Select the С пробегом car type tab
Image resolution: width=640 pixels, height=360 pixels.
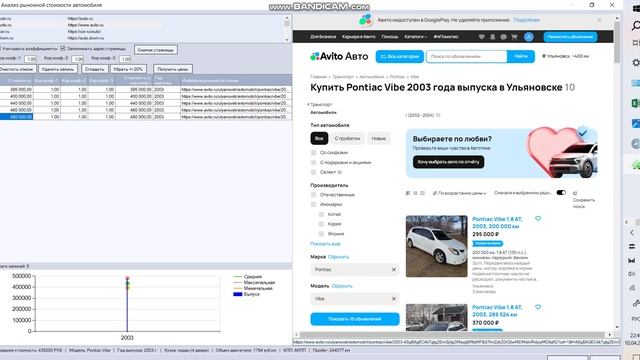pos(347,138)
